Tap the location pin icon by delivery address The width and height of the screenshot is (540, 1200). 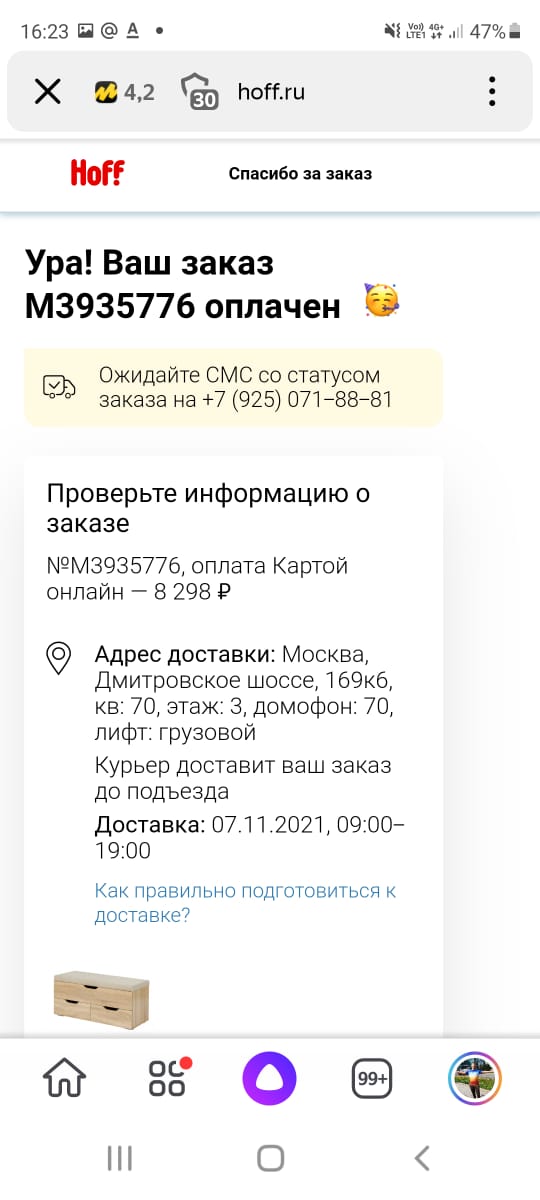59,659
